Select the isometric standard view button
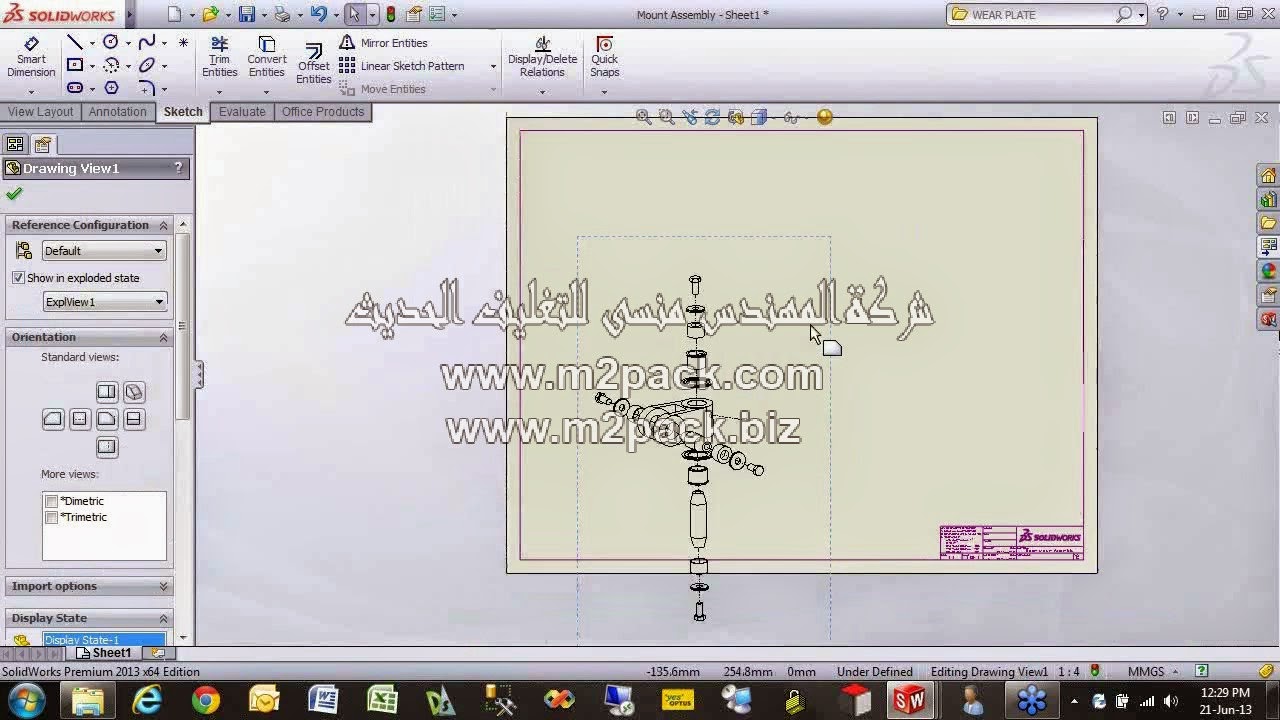The image size is (1280, 720). pyautogui.click(x=134, y=392)
